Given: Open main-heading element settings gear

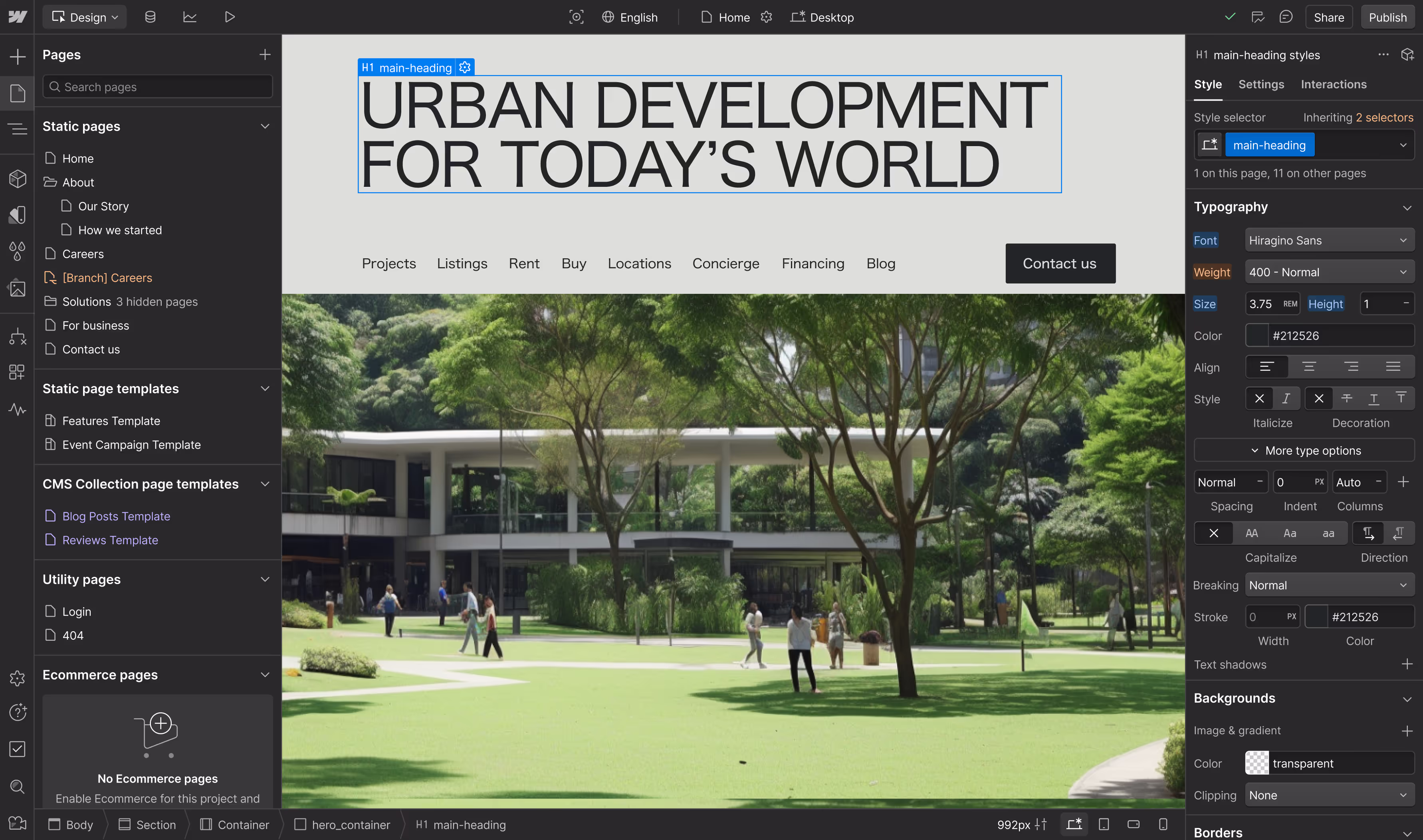Looking at the screenshot, I should coord(465,67).
